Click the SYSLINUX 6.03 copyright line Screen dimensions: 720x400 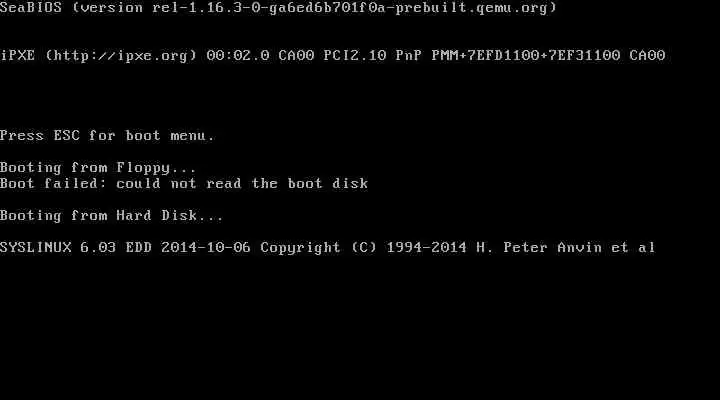click(327, 248)
